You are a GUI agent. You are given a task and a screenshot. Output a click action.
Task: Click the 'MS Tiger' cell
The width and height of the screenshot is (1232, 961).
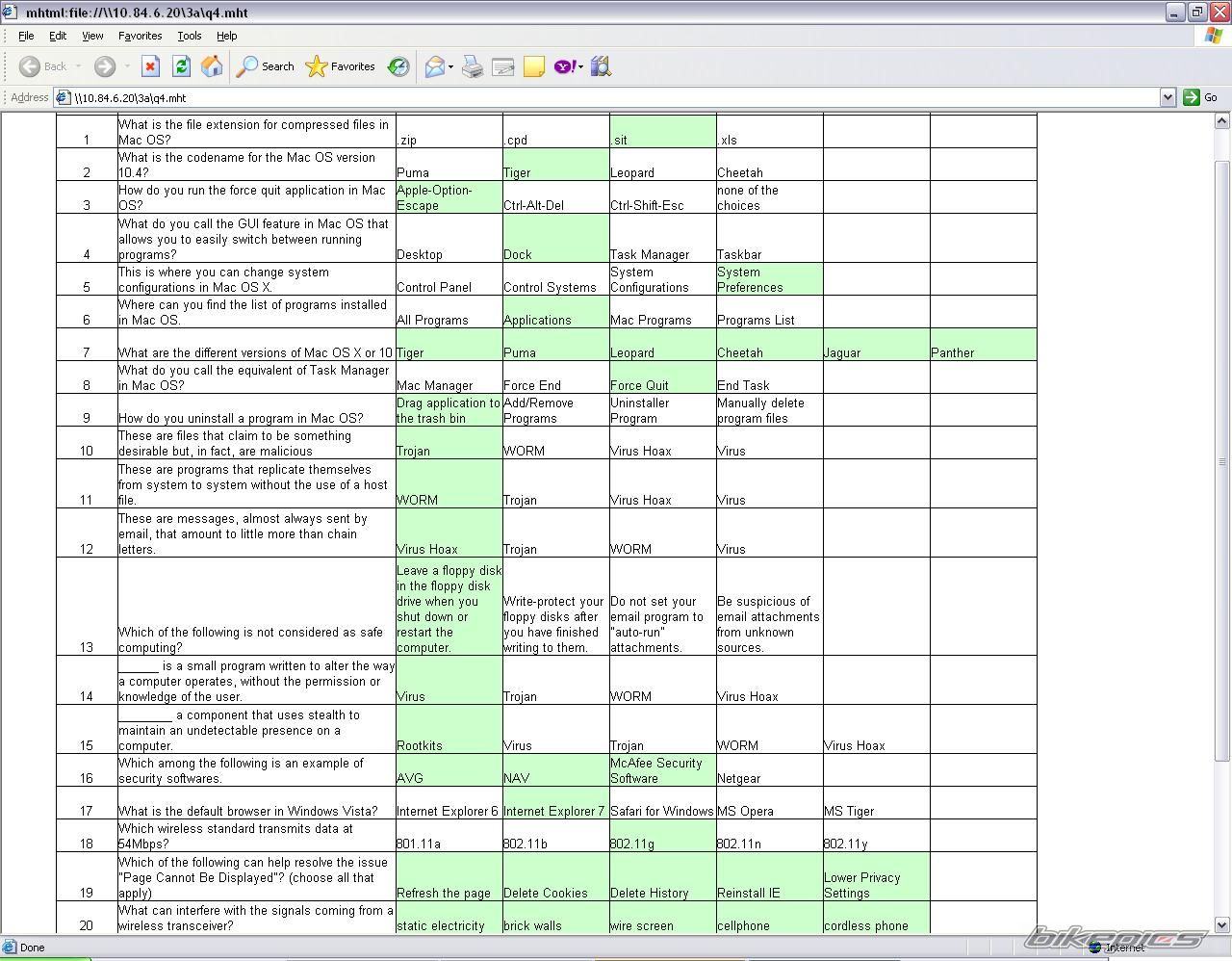(876, 803)
